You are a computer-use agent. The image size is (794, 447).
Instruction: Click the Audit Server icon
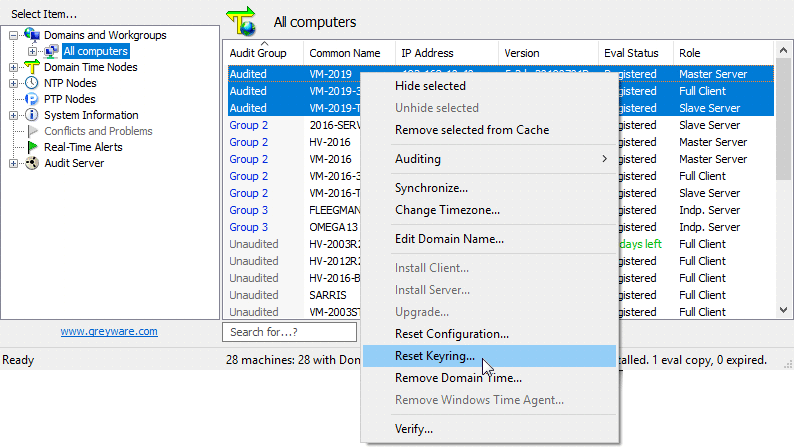tap(32, 163)
